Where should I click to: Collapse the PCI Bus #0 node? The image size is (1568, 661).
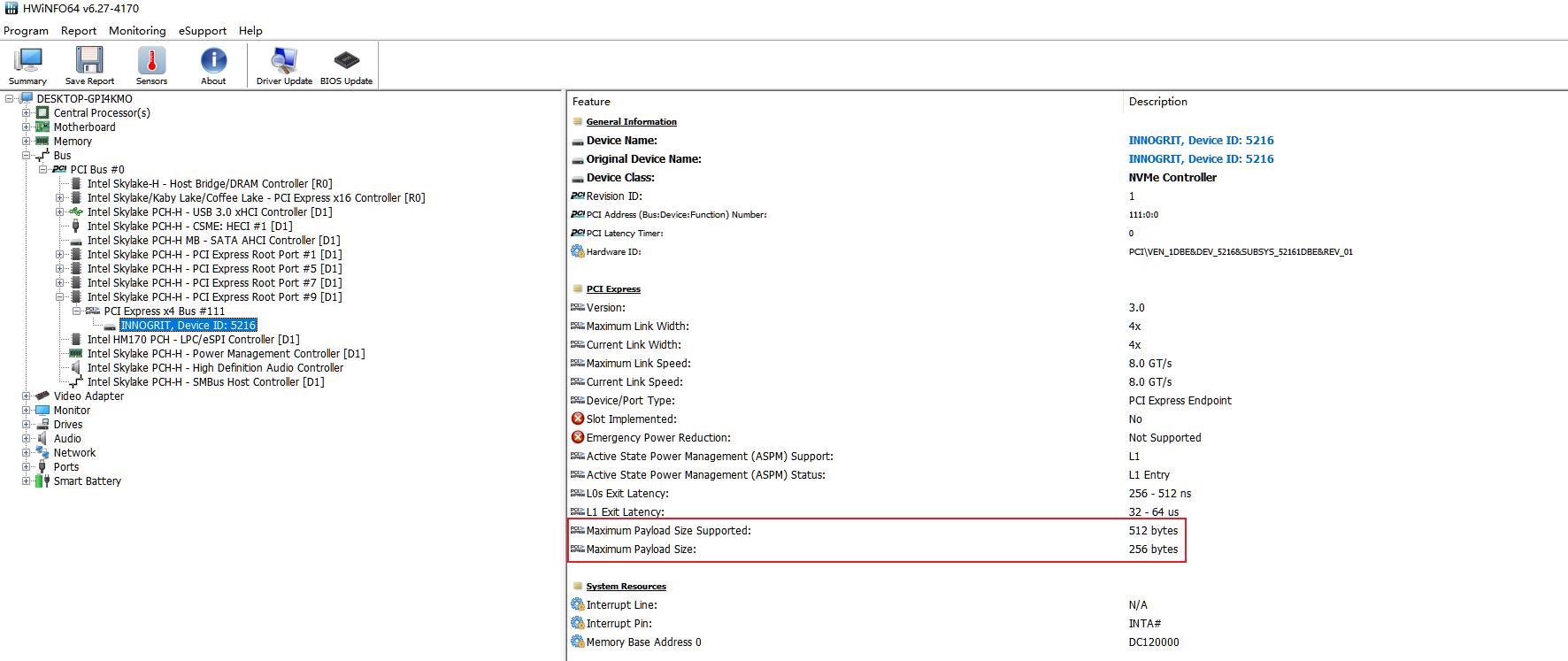pyautogui.click(x=42, y=170)
